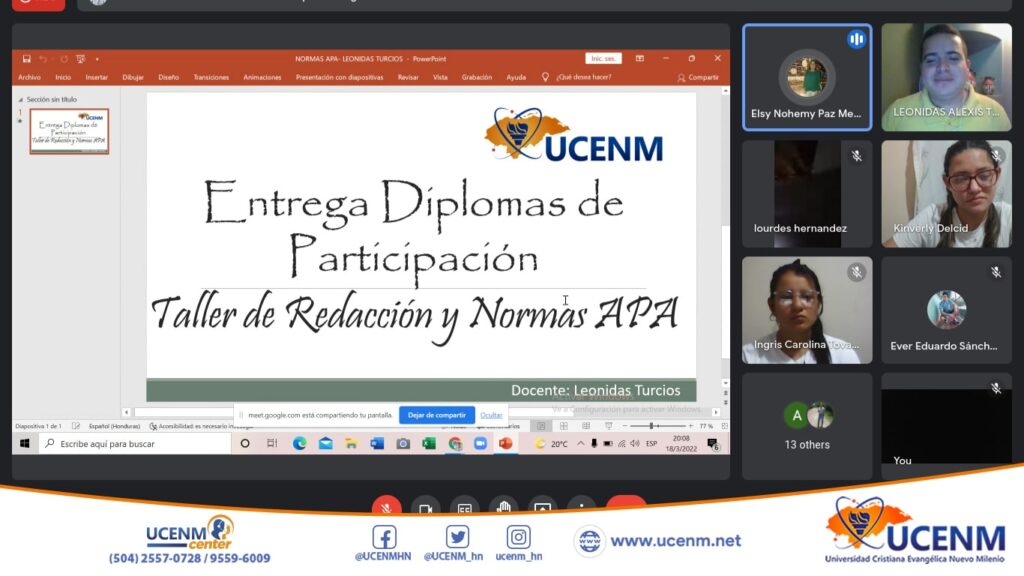Toggle the muted microphone button in Meet
Viewport: 1024px width, 576px height.
[x=386, y=507]
